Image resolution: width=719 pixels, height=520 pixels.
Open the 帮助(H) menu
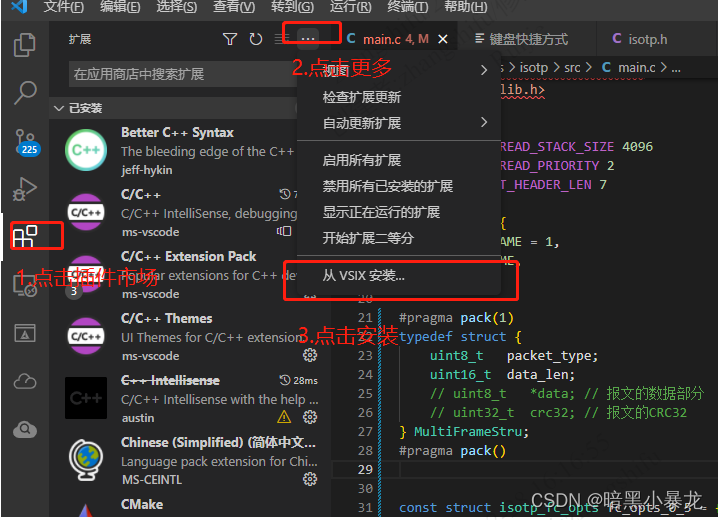pos(465,6)
